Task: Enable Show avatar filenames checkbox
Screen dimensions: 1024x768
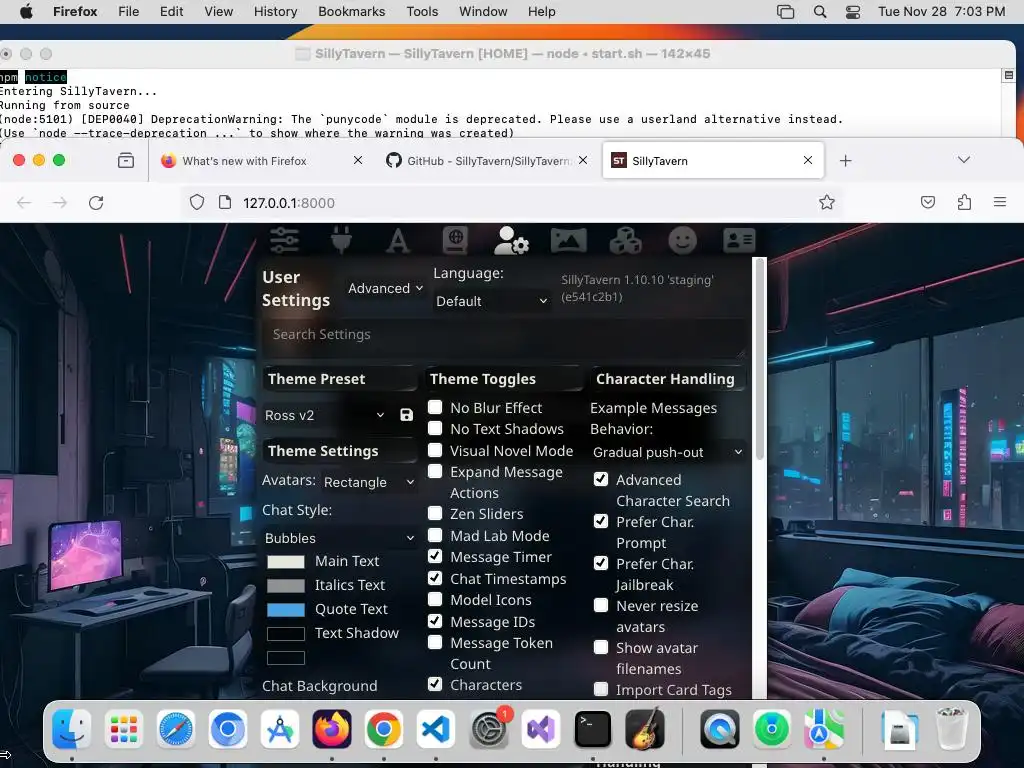Action: point(601,647)
